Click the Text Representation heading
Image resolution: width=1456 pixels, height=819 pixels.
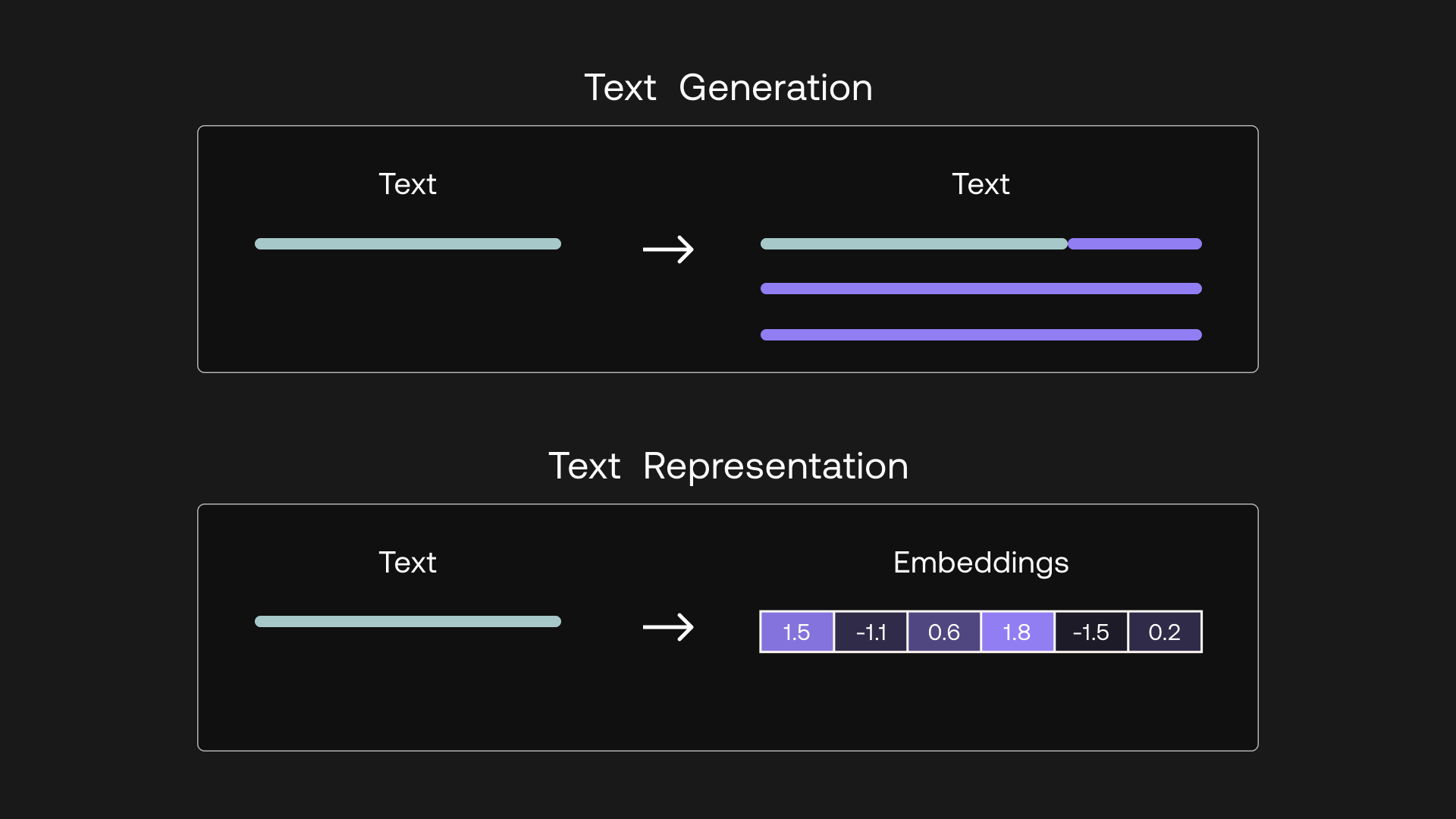point(728,466)
